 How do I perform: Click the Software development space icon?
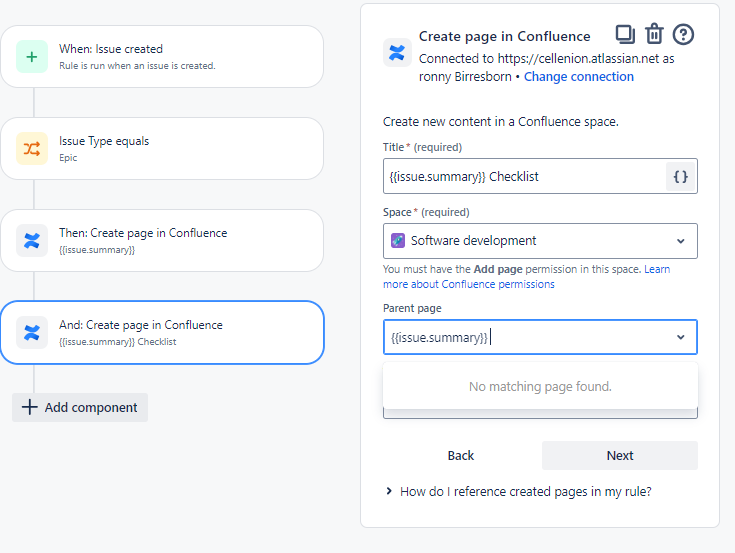[x=398, y=241]
